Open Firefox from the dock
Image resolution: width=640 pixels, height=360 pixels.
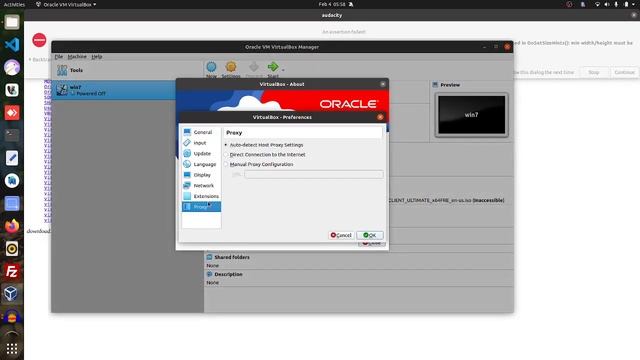tap(12, 226)
